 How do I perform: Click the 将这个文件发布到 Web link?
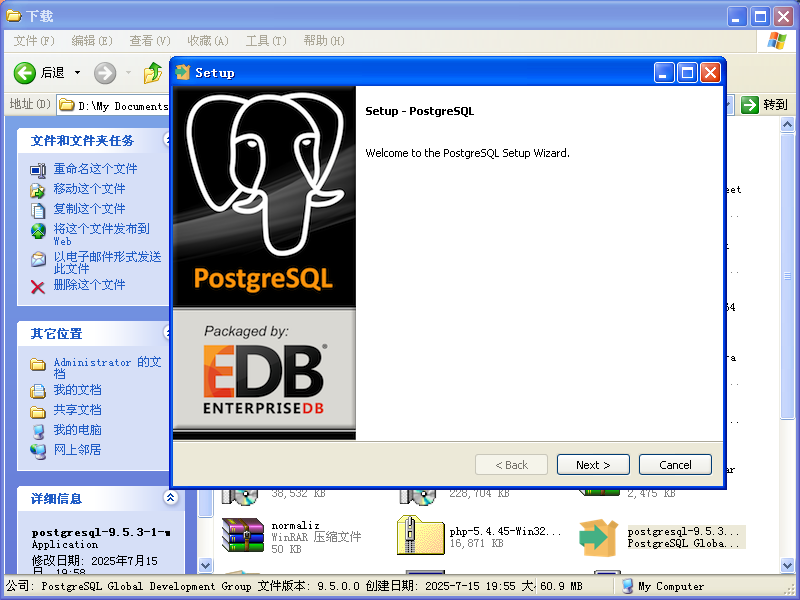(x=102, y=234)
